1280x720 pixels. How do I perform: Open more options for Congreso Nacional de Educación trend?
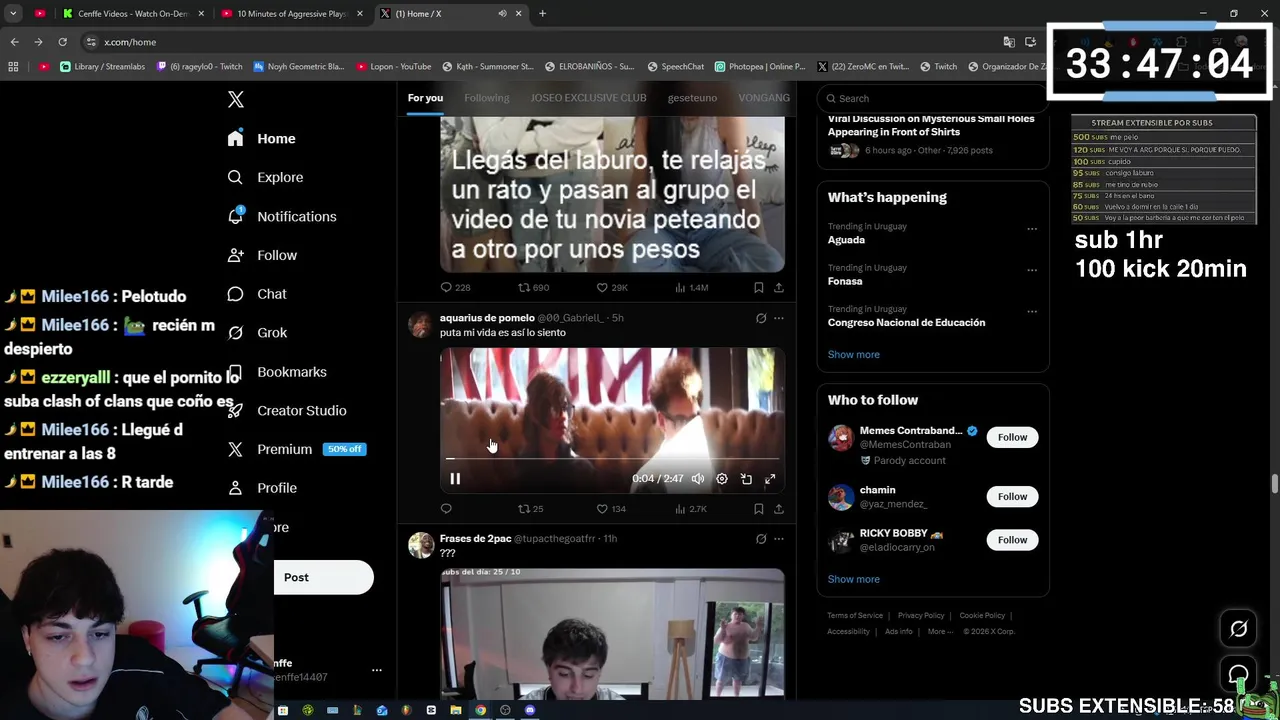click(x=1032, y=311)
